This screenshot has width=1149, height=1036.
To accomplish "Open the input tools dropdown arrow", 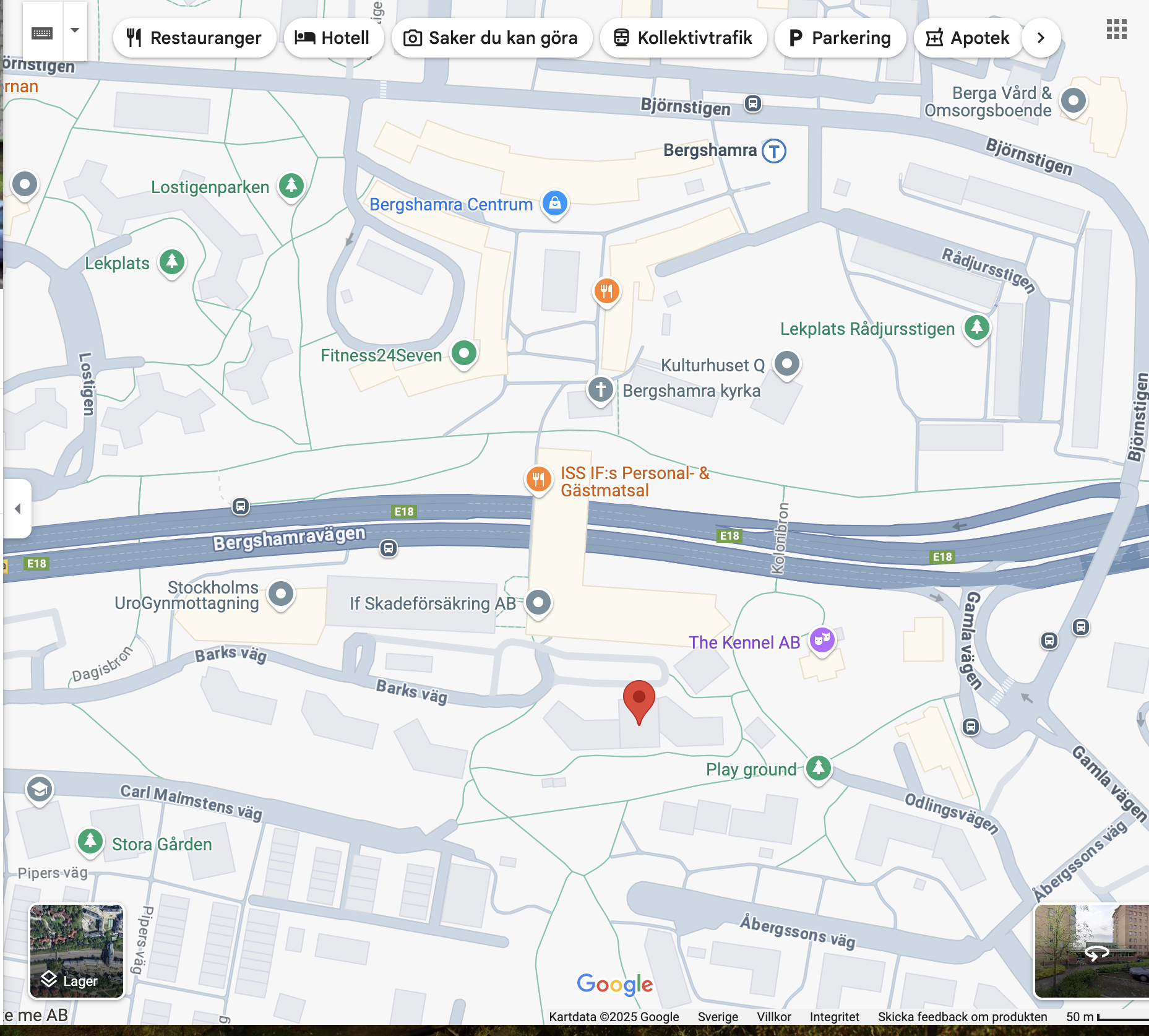I will tap(75, 30).
